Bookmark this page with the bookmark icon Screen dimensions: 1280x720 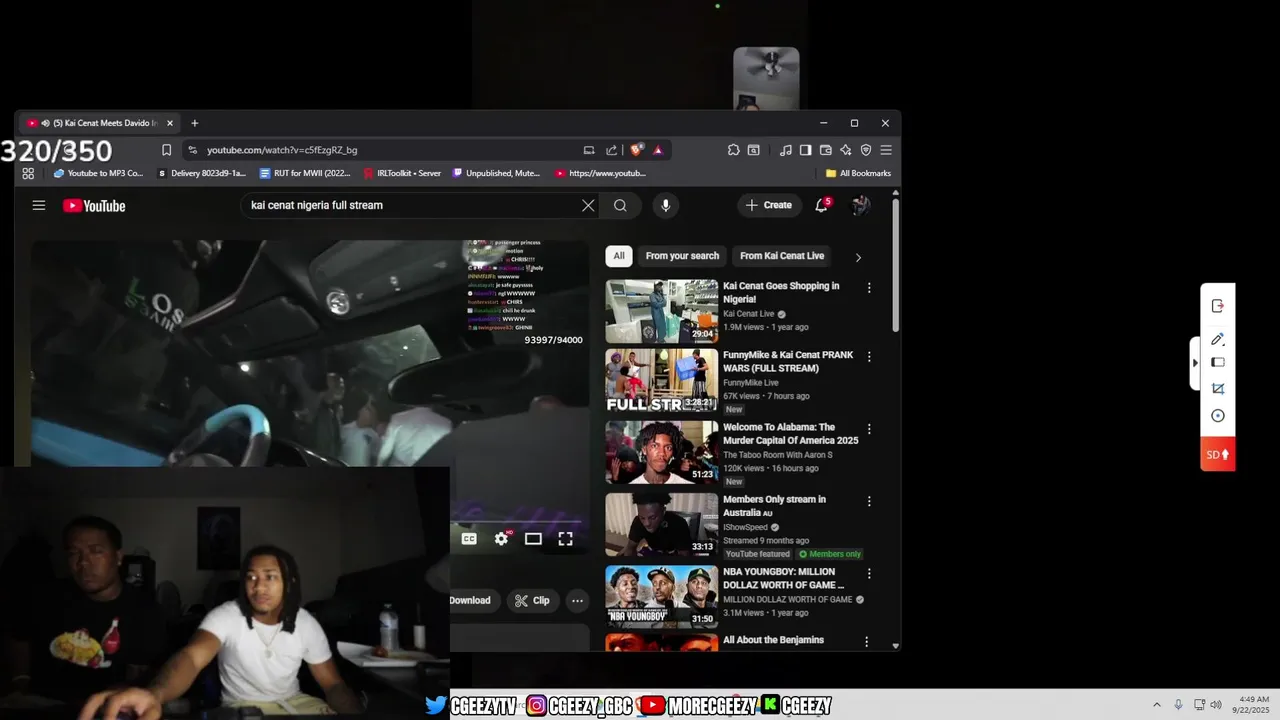coord(166,150)
